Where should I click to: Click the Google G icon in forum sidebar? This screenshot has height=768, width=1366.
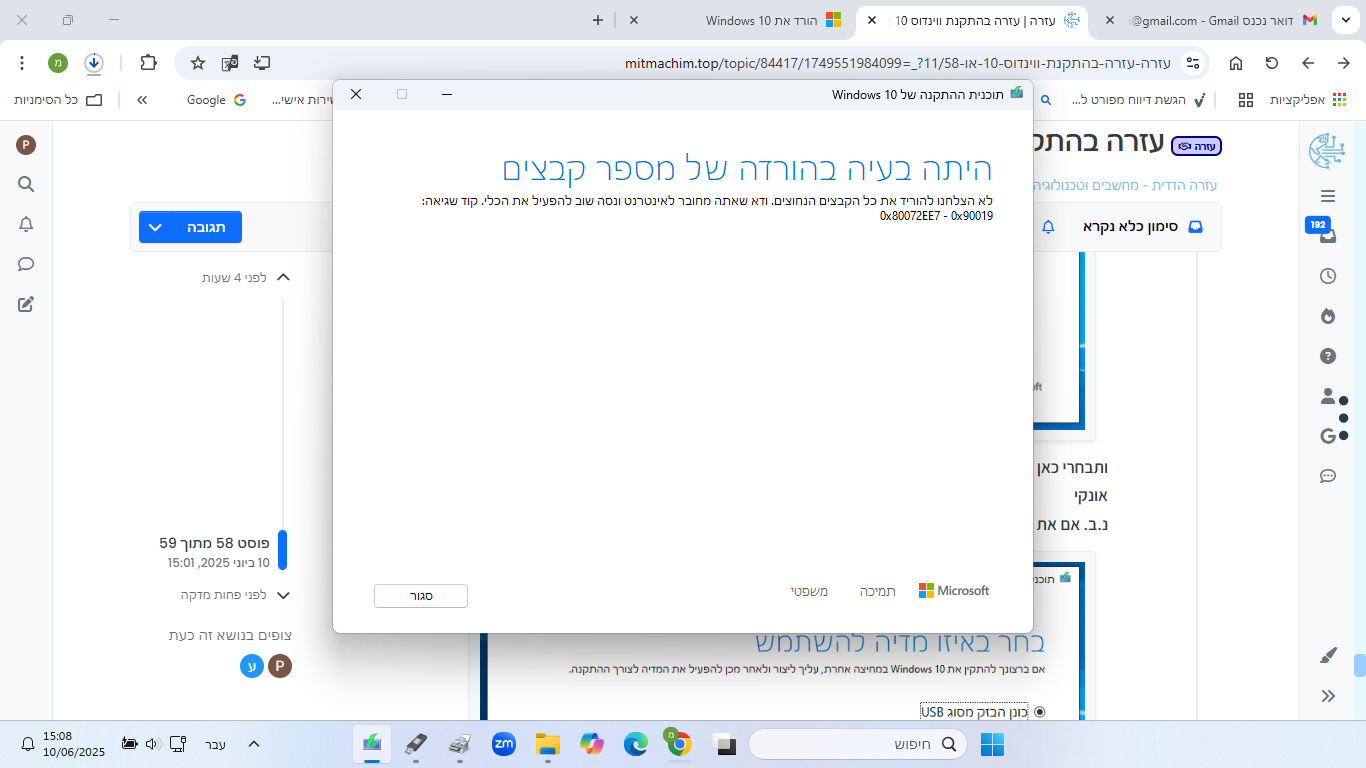click(x=1328, y=436)
